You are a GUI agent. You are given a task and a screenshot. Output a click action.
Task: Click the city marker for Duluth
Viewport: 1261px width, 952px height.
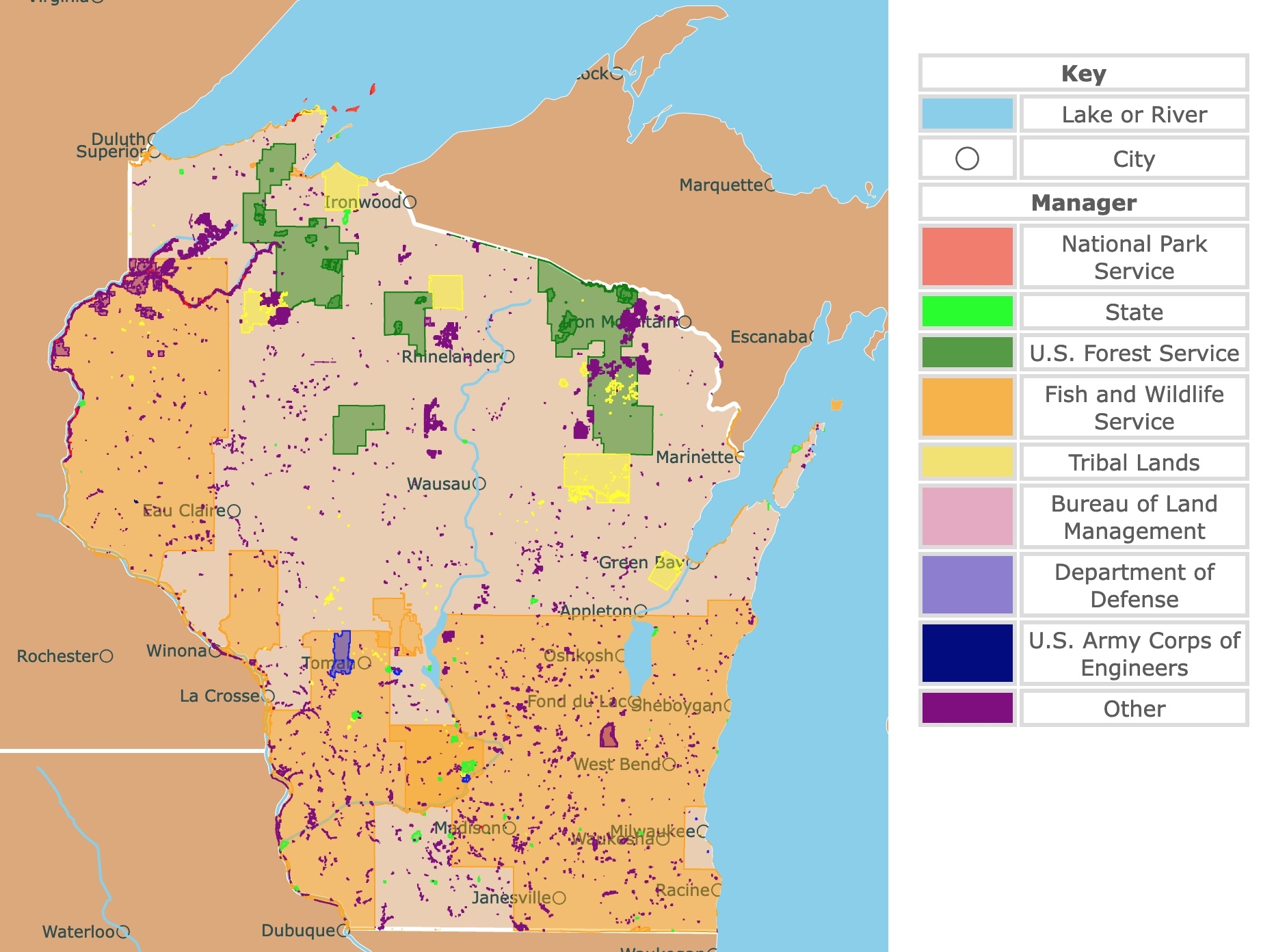[150, 139]
